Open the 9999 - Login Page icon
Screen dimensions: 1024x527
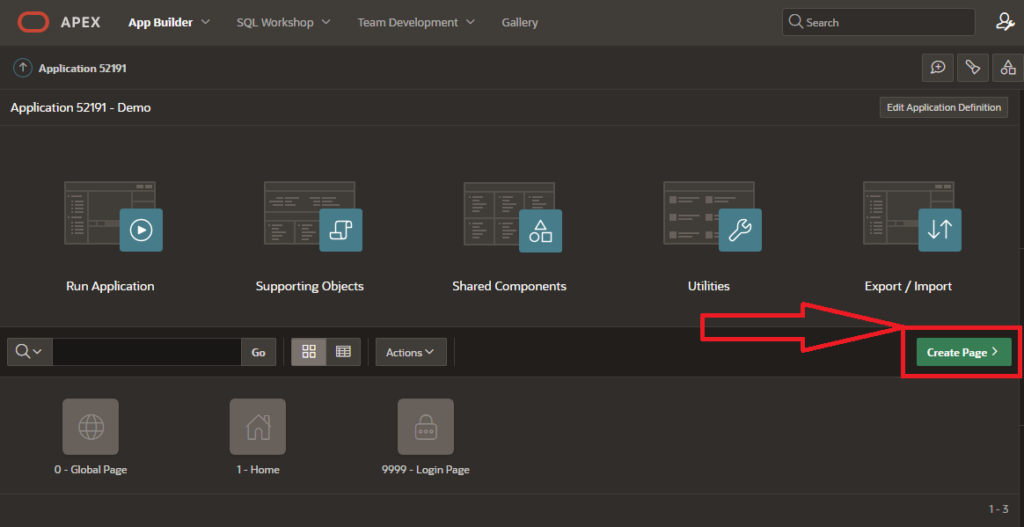point(425,427)
